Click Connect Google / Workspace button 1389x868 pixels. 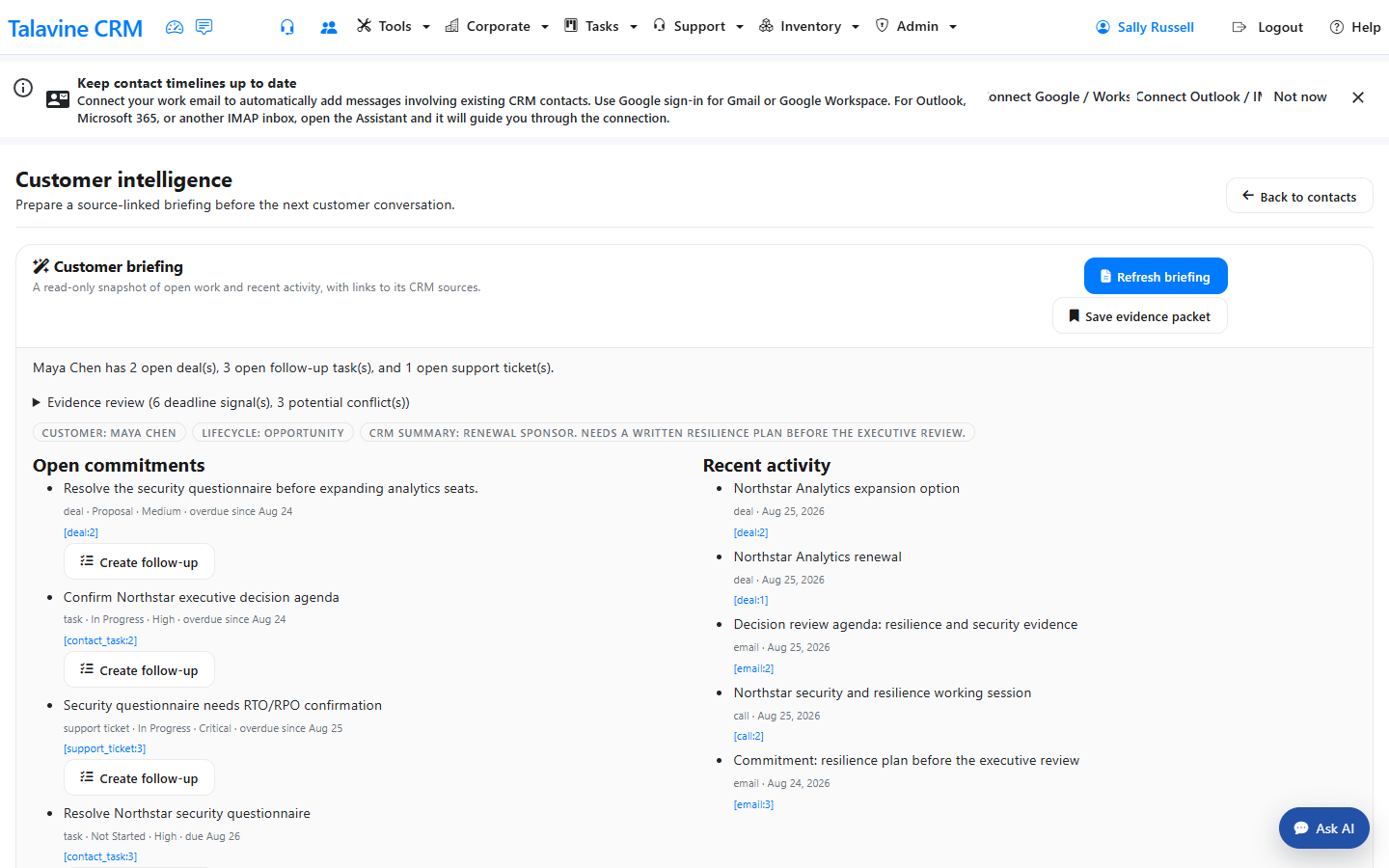point(1059,96)
